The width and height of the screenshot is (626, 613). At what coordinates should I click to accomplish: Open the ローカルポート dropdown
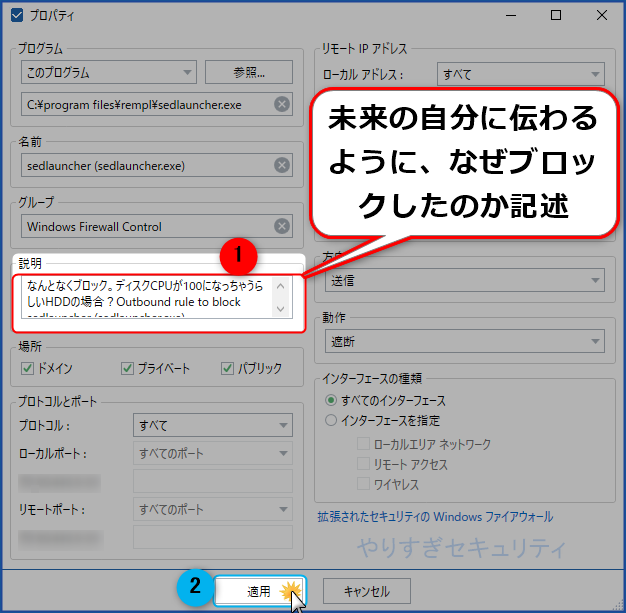point(213,453)
